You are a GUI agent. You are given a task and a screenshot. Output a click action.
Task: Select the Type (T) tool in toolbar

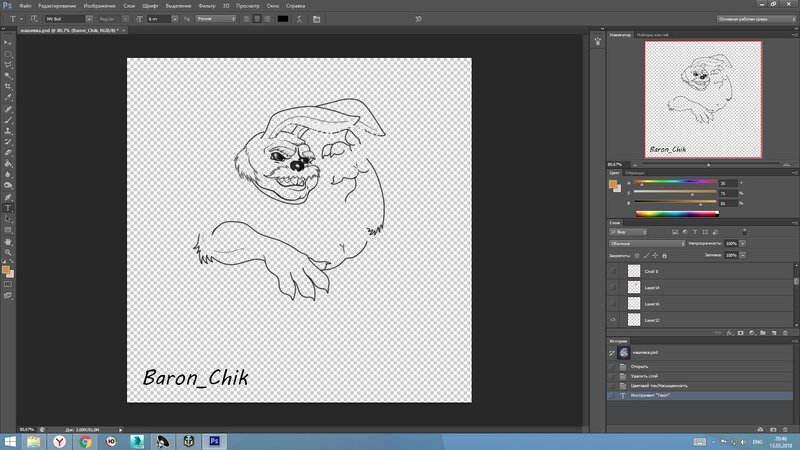[x=8, y=207]
